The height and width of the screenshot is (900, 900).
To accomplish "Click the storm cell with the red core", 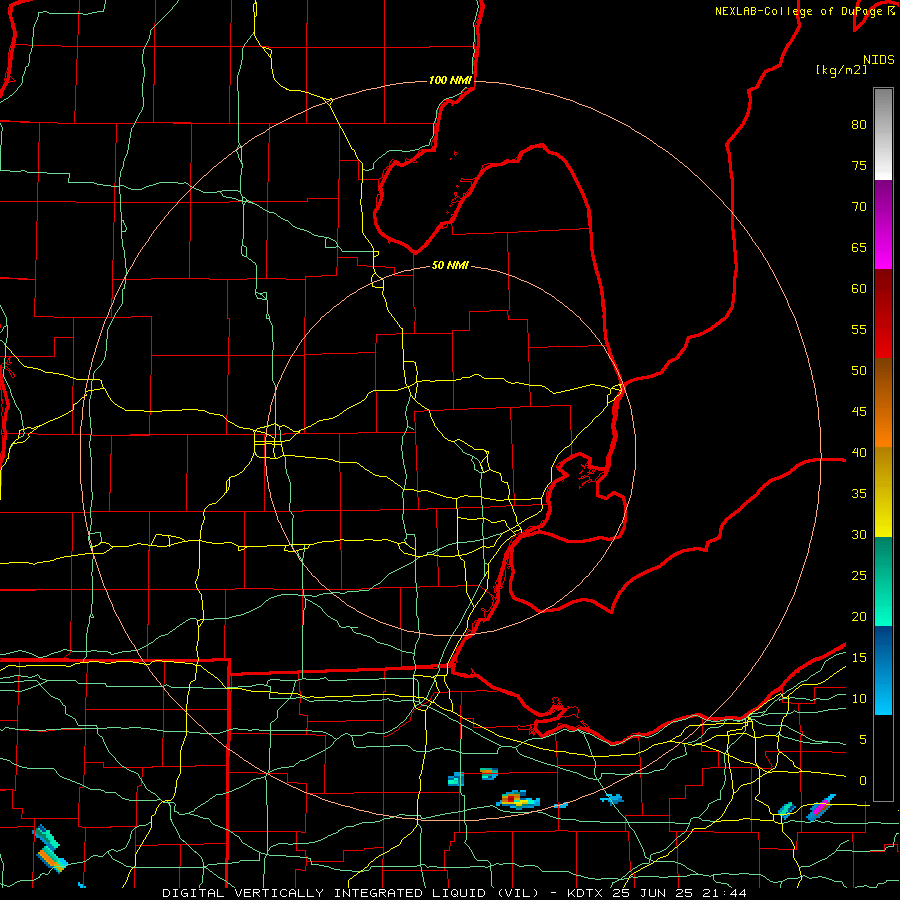I will pyautogui.click(x=517, y=800).
